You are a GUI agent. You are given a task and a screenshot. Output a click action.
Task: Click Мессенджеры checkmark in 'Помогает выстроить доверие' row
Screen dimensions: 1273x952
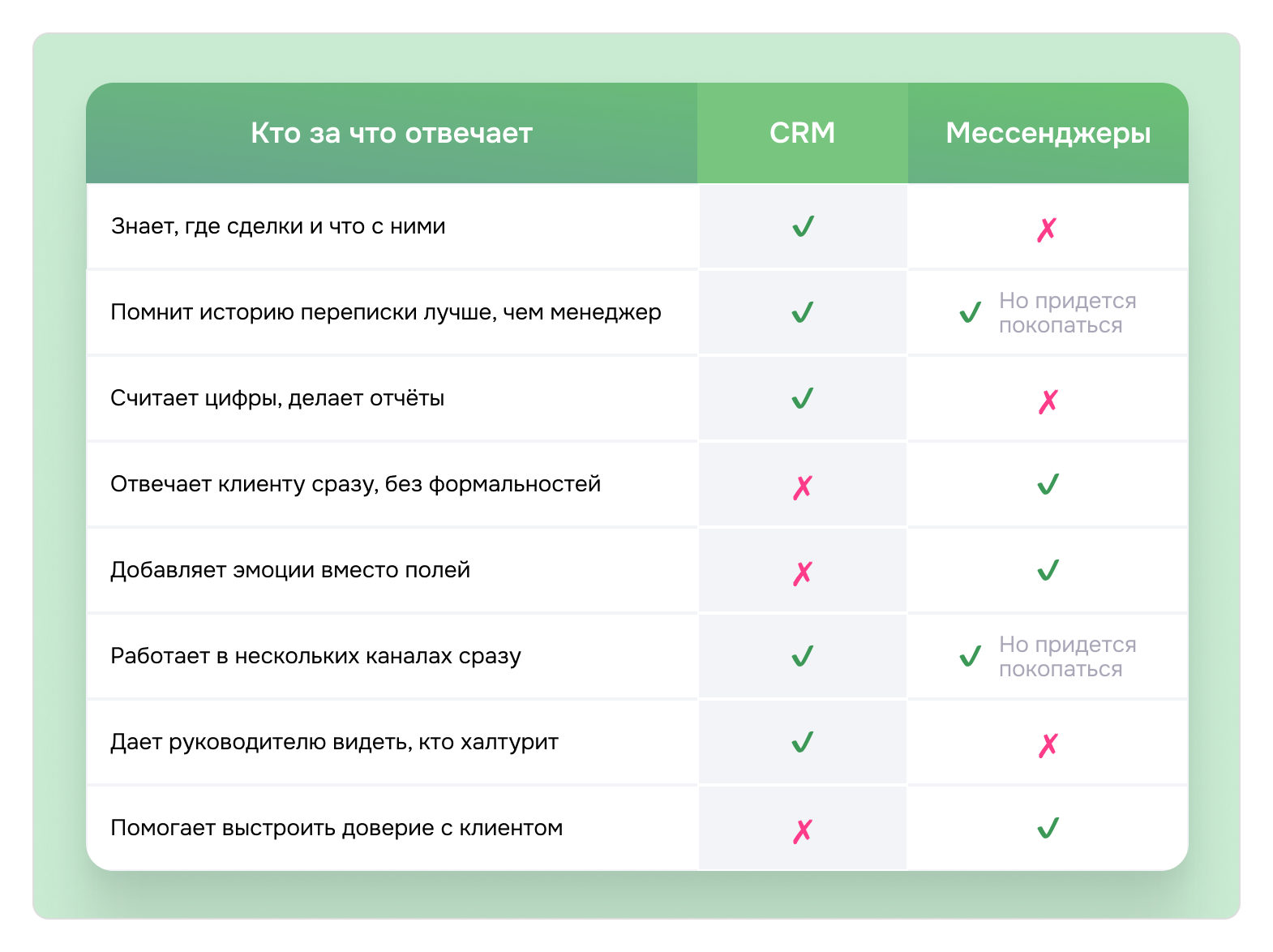click(1048, 828)
